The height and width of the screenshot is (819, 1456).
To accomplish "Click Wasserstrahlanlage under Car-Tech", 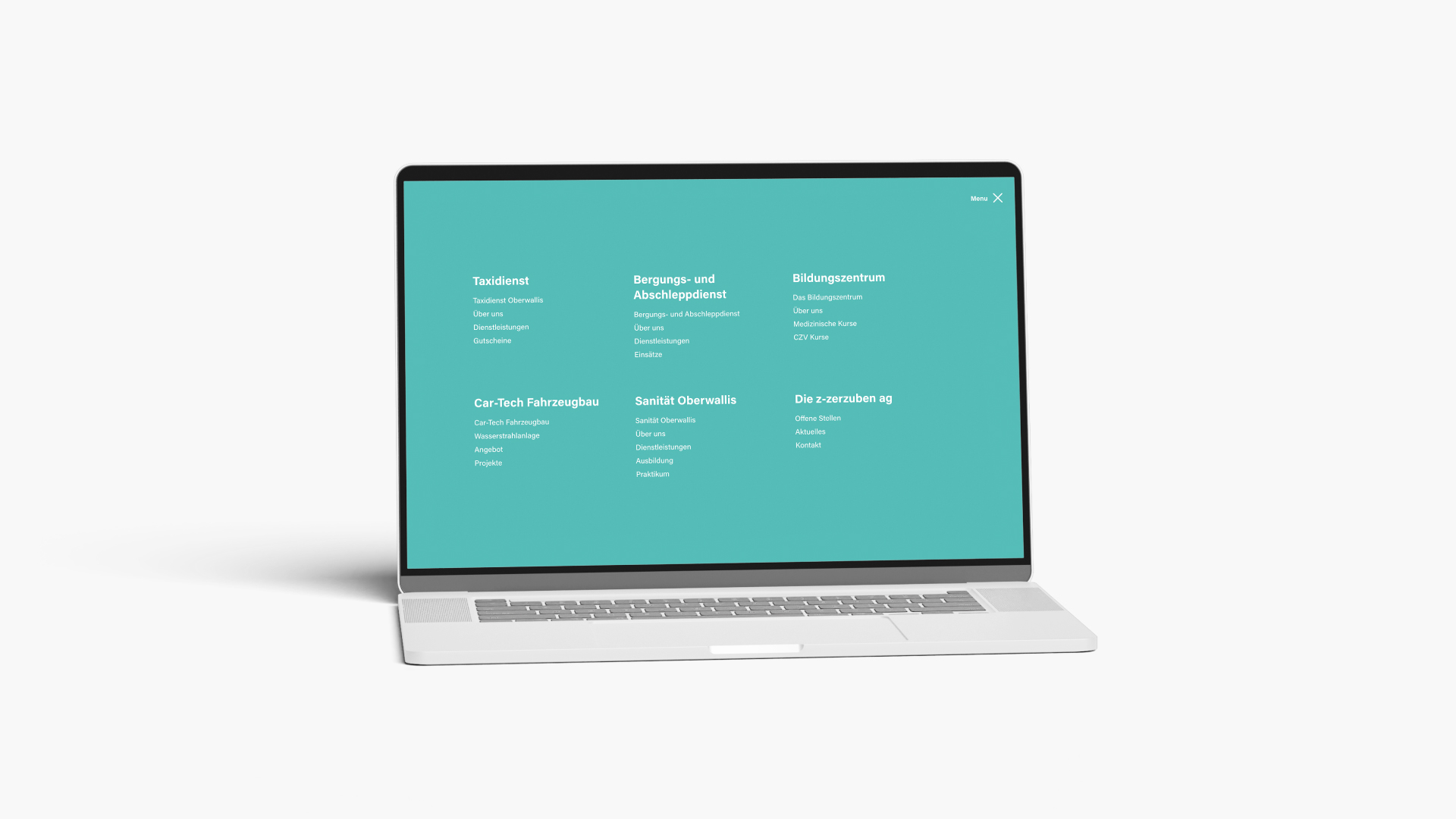I will coord(507,435).
